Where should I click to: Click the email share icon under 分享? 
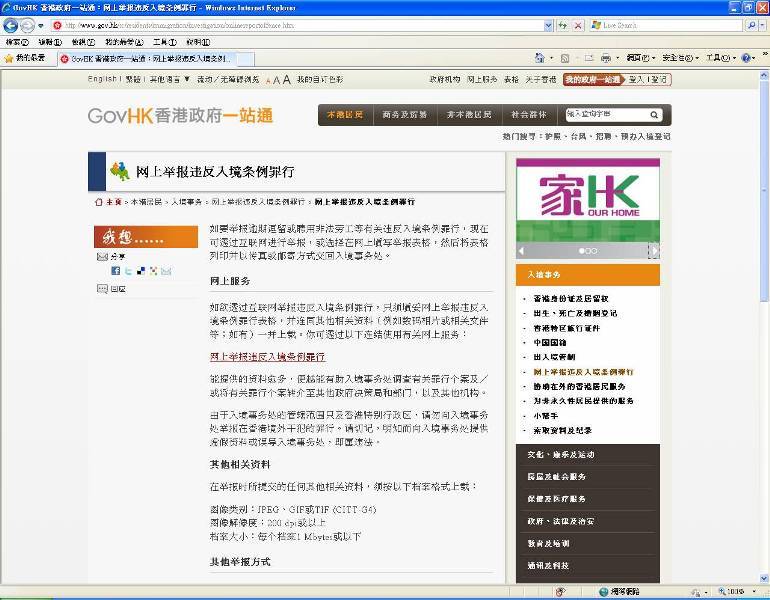pyautogui.click(x=166, y=271)
